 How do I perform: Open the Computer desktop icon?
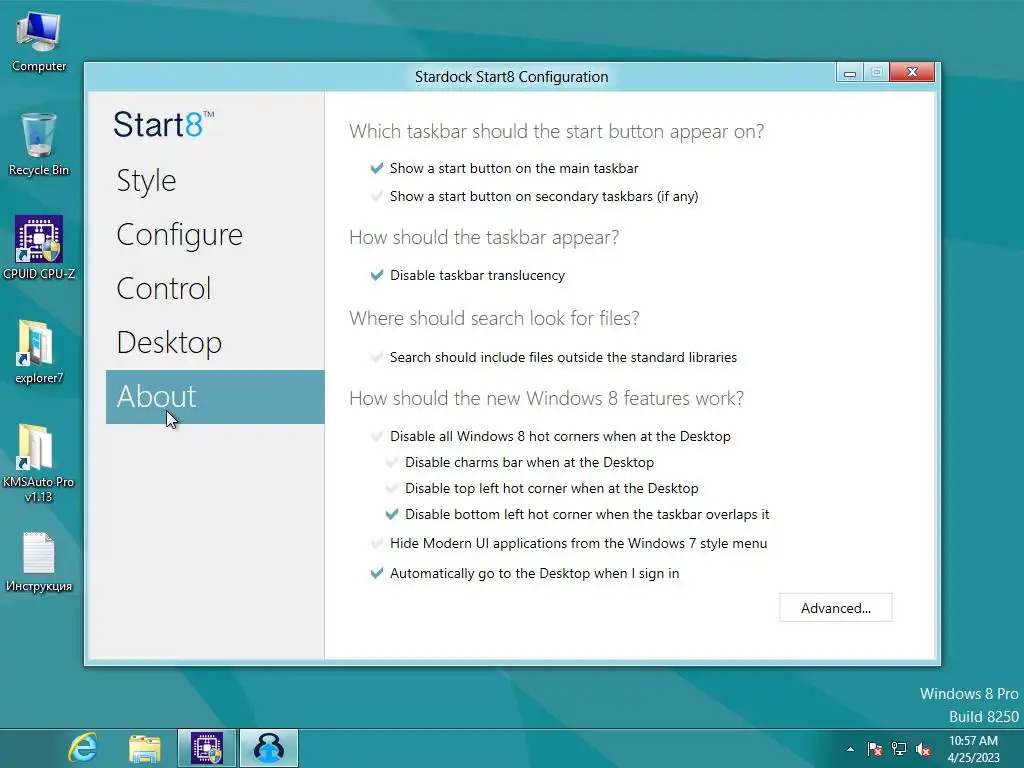pos(39,42)
